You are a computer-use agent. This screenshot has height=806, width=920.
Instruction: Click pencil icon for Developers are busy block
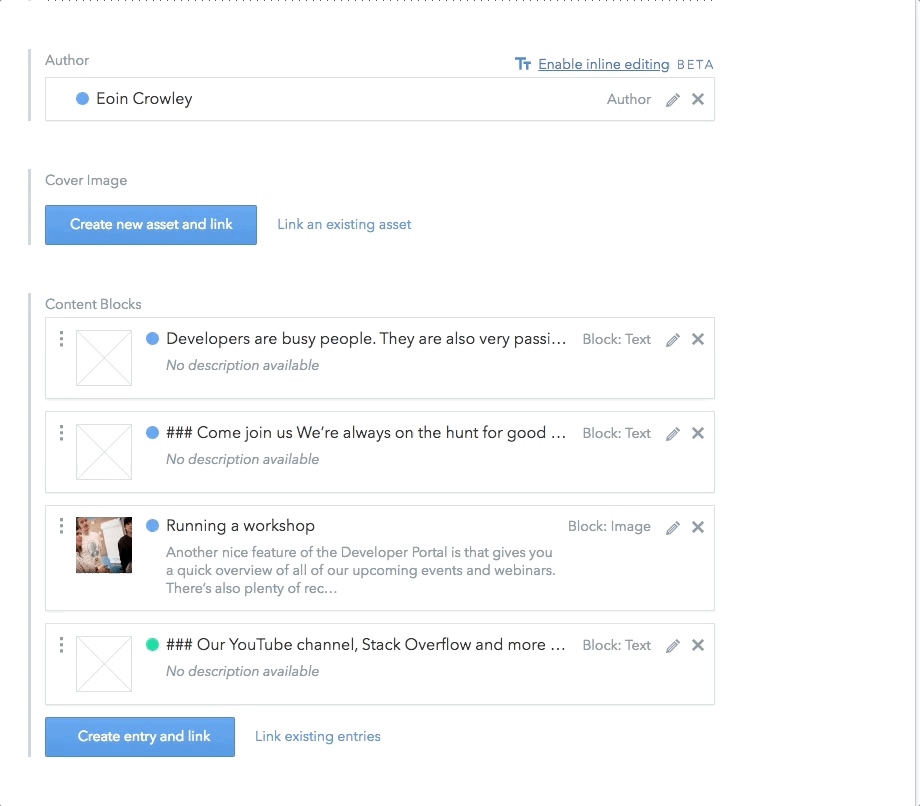673,340
